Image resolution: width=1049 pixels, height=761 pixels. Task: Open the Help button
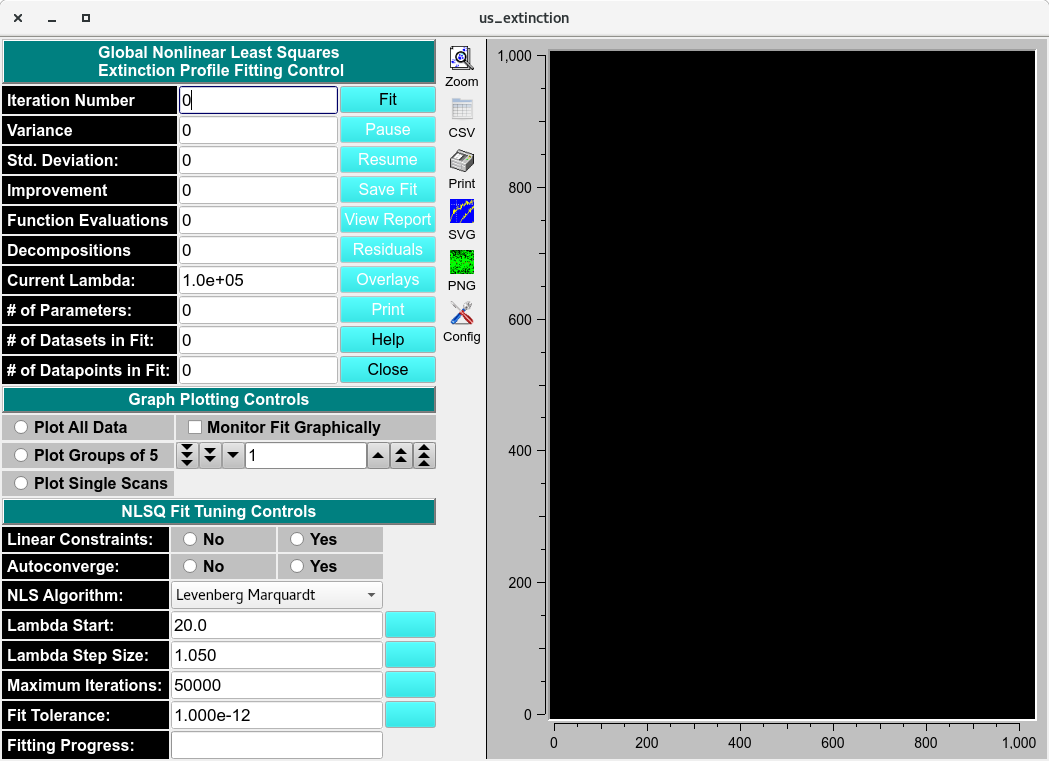387,339
